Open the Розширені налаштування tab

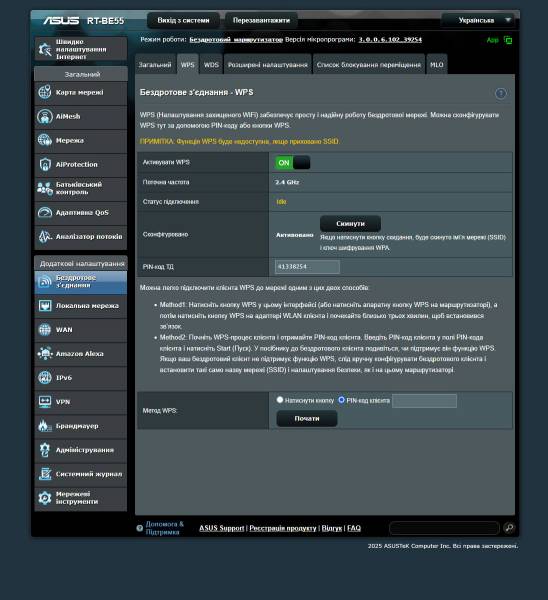pyautogui.click(x=268, y=65)
